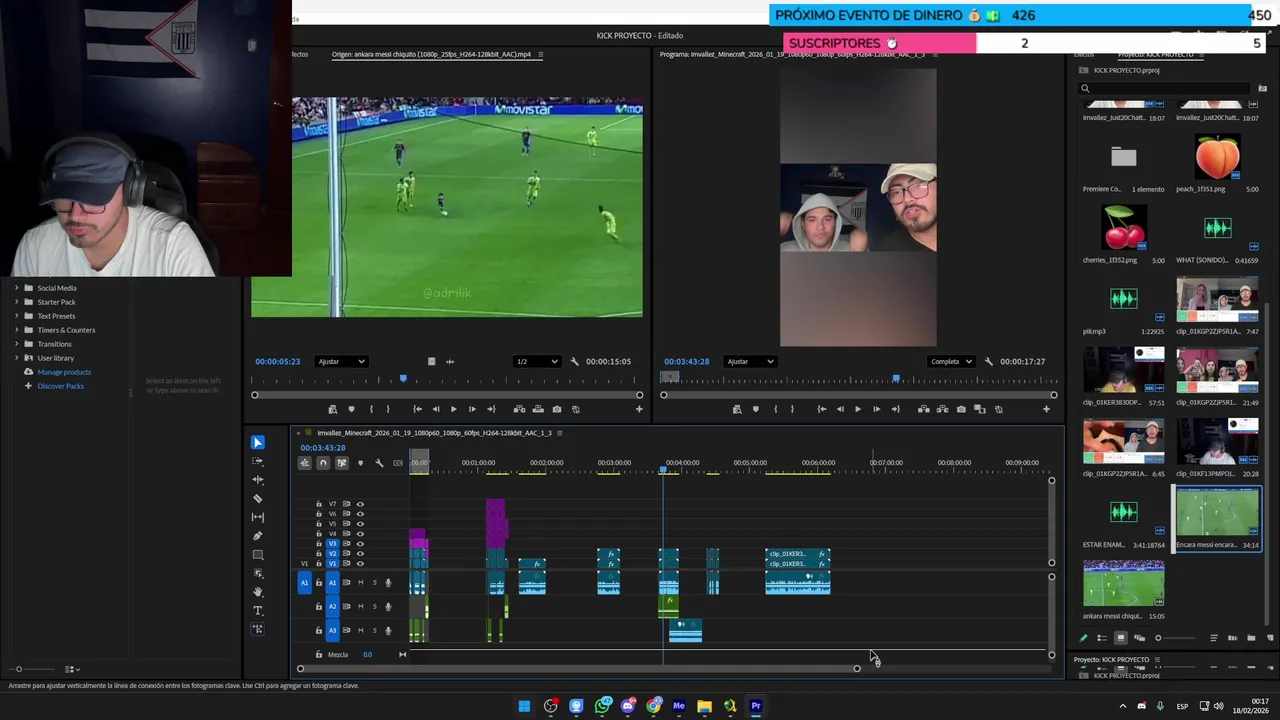Image resolution: width=1280 pixels, height=720 pixels.
Task: Open timeline sequence panel menu
Action: 560,433
